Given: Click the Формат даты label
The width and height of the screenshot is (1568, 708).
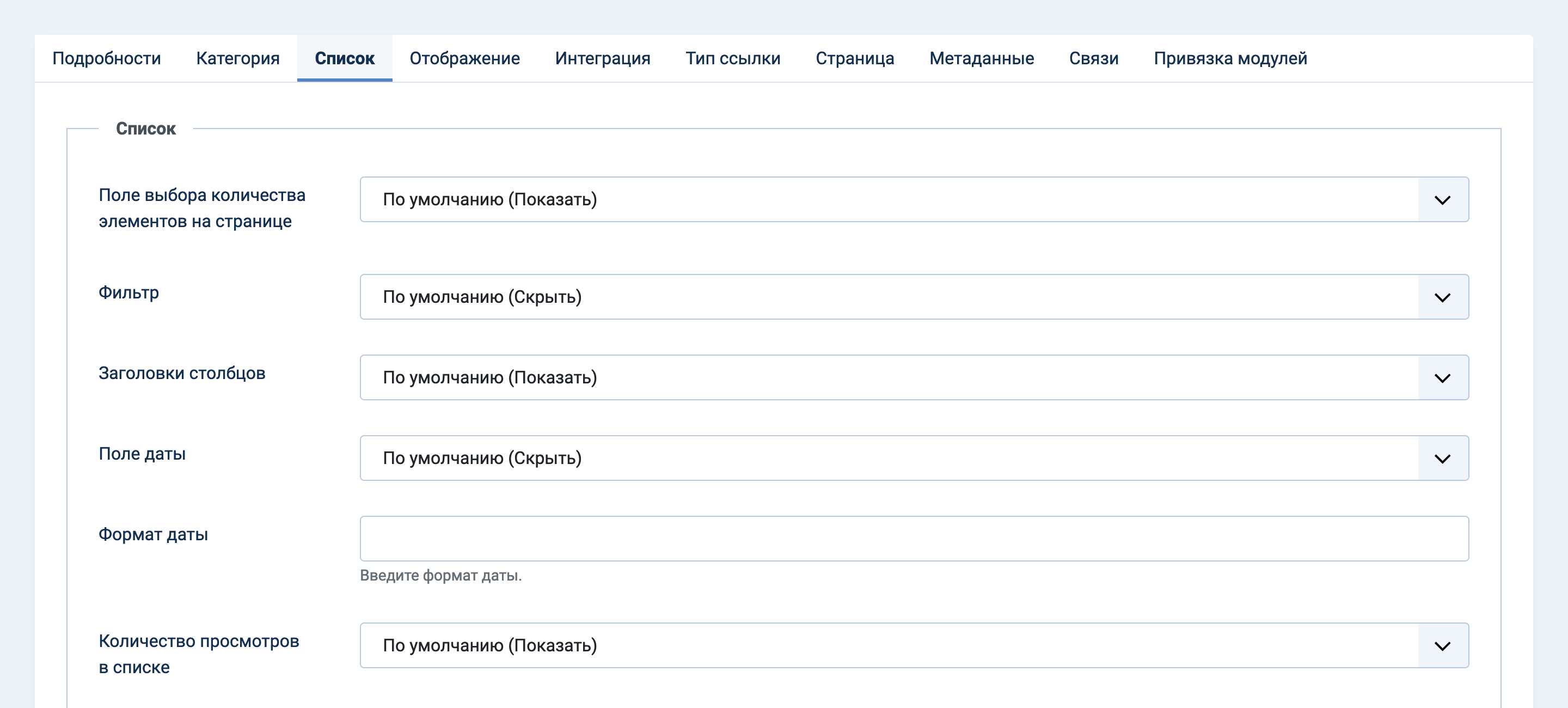Looking at the screenshot, I should pyautogui.click(x=154, y=534).
